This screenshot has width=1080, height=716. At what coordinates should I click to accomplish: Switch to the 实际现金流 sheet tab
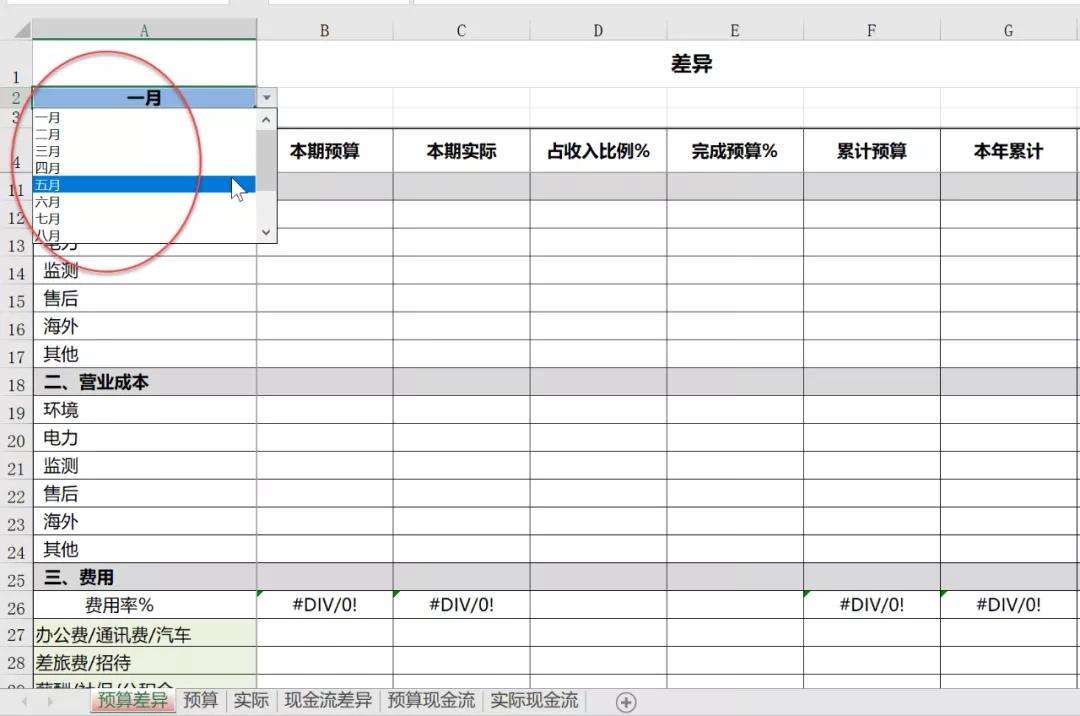click(534, 700)
